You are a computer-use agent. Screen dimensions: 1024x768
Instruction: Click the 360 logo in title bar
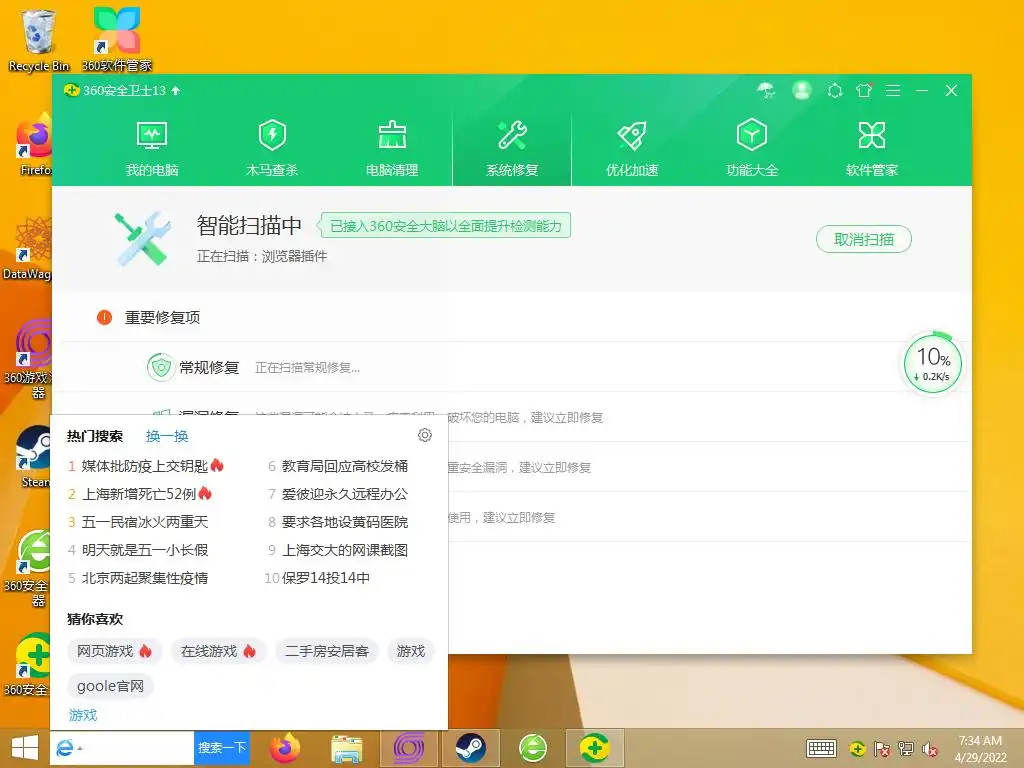[72, 90]
